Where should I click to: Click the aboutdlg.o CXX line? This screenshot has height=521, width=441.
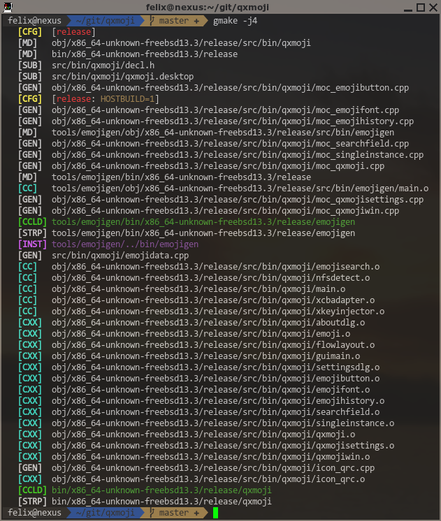point(192,323)
